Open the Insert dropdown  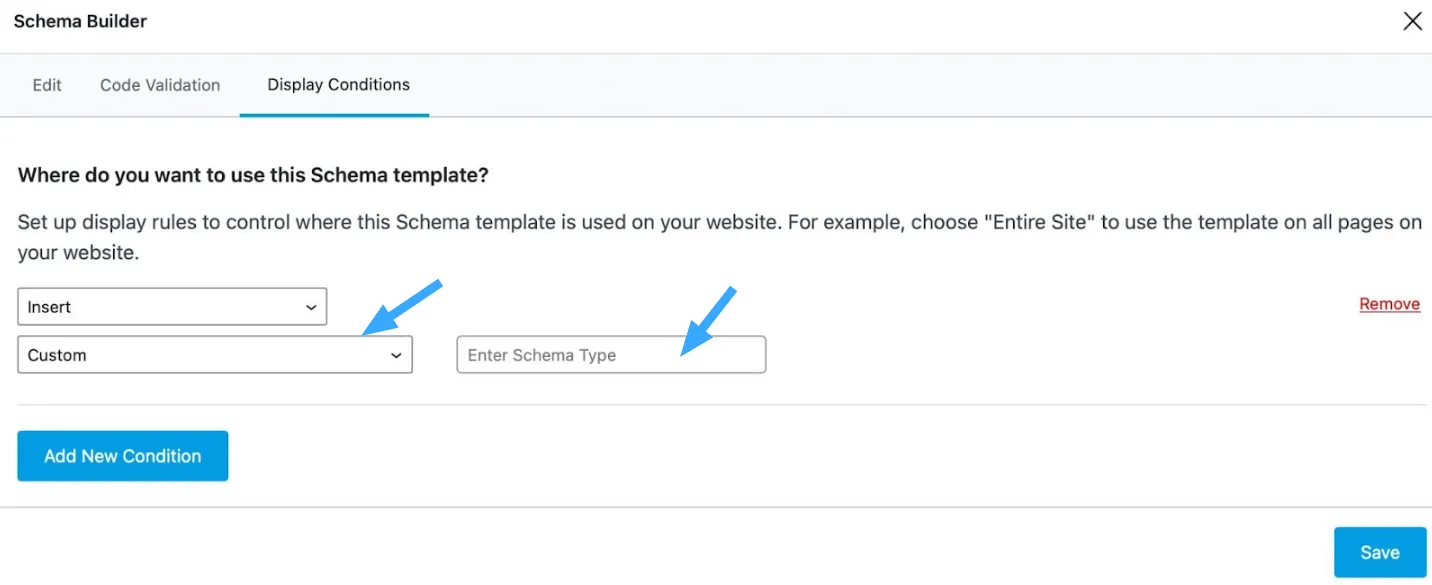pyautogui.click(x=172, y=307)
